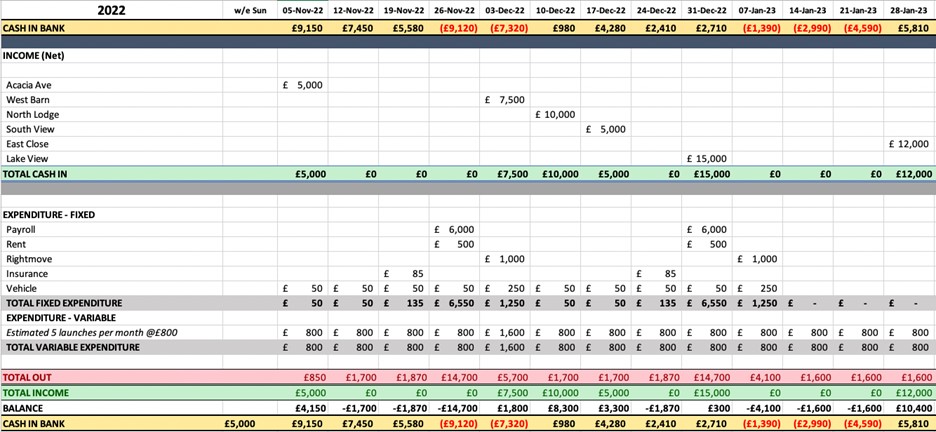Click Rent £500 under 31-Dec-22
The height and width of the screenshot is (432, 936).
707,244
